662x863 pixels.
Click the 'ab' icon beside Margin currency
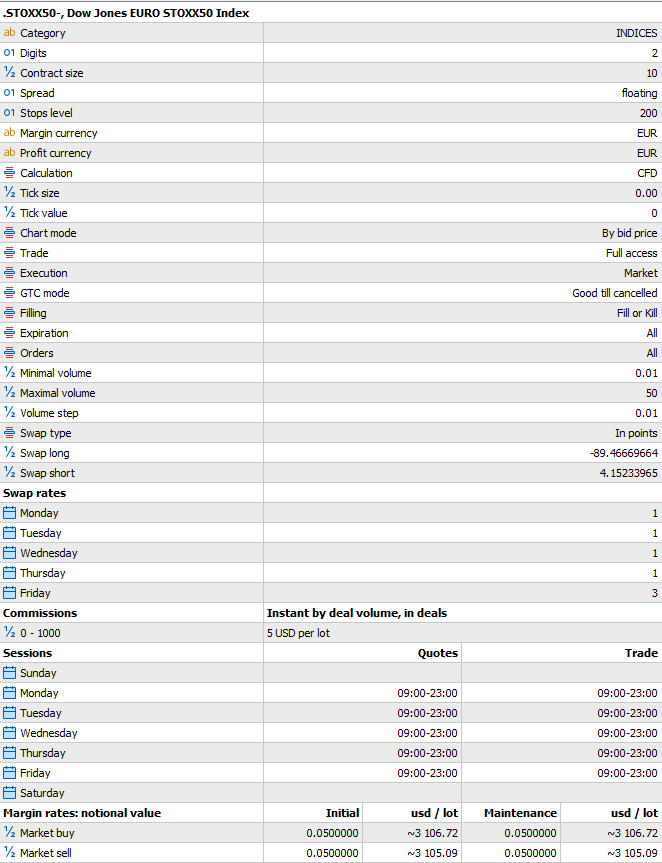click(x=9, y=133)
